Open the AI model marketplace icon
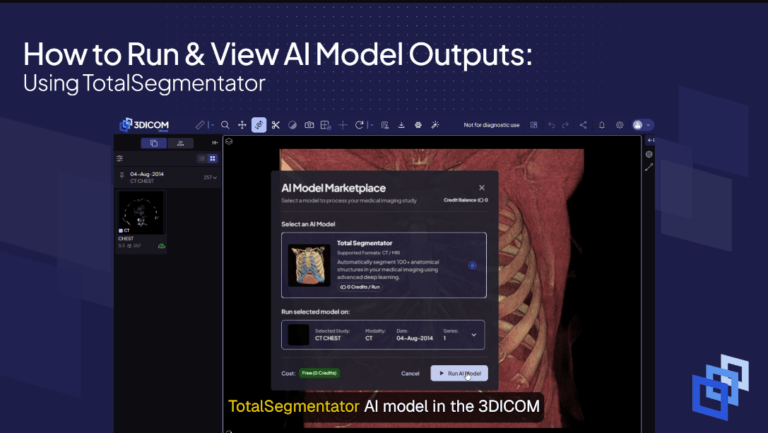 (418, 125)
